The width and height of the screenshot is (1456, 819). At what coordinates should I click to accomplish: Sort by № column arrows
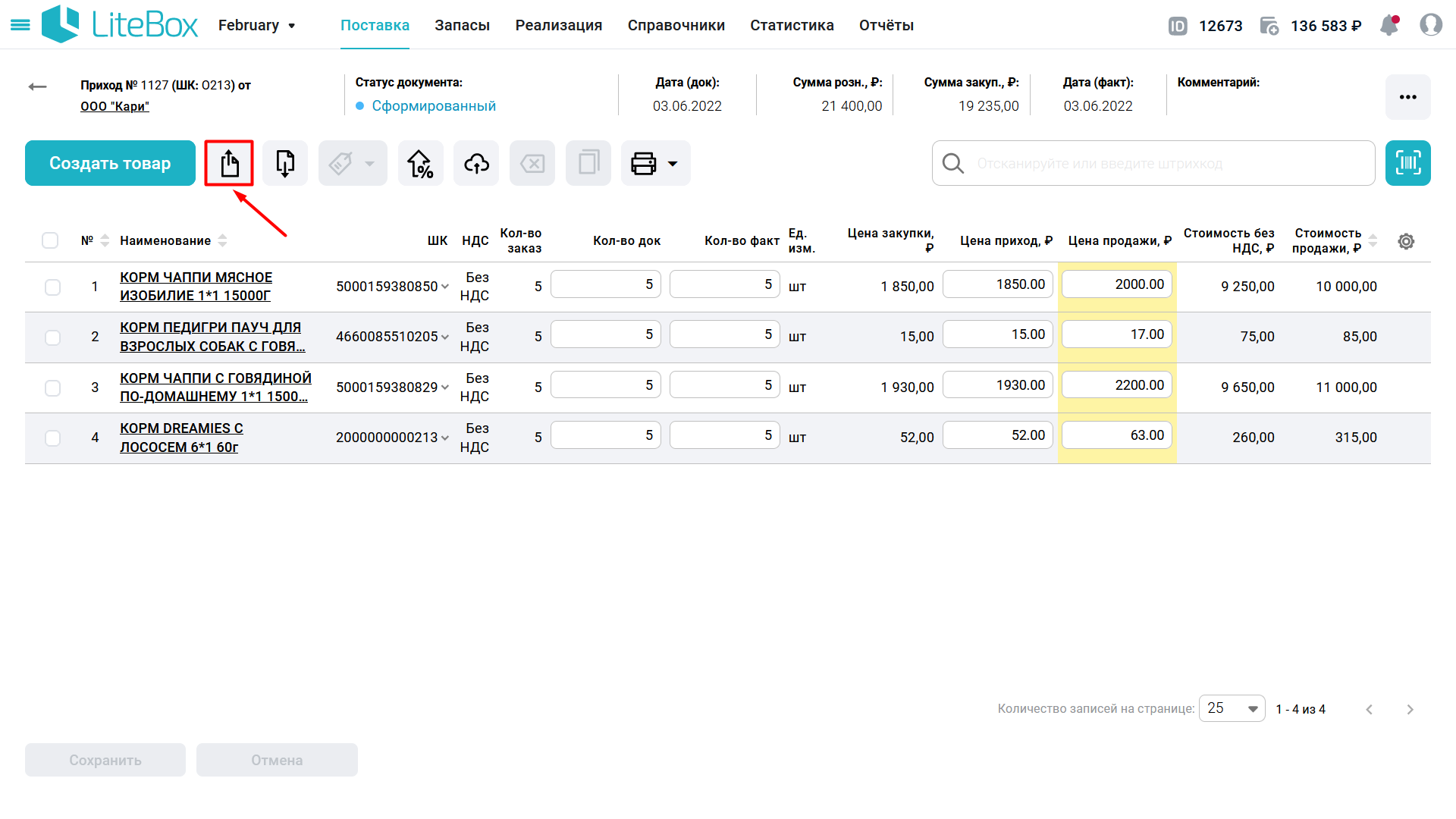[105, 240]
